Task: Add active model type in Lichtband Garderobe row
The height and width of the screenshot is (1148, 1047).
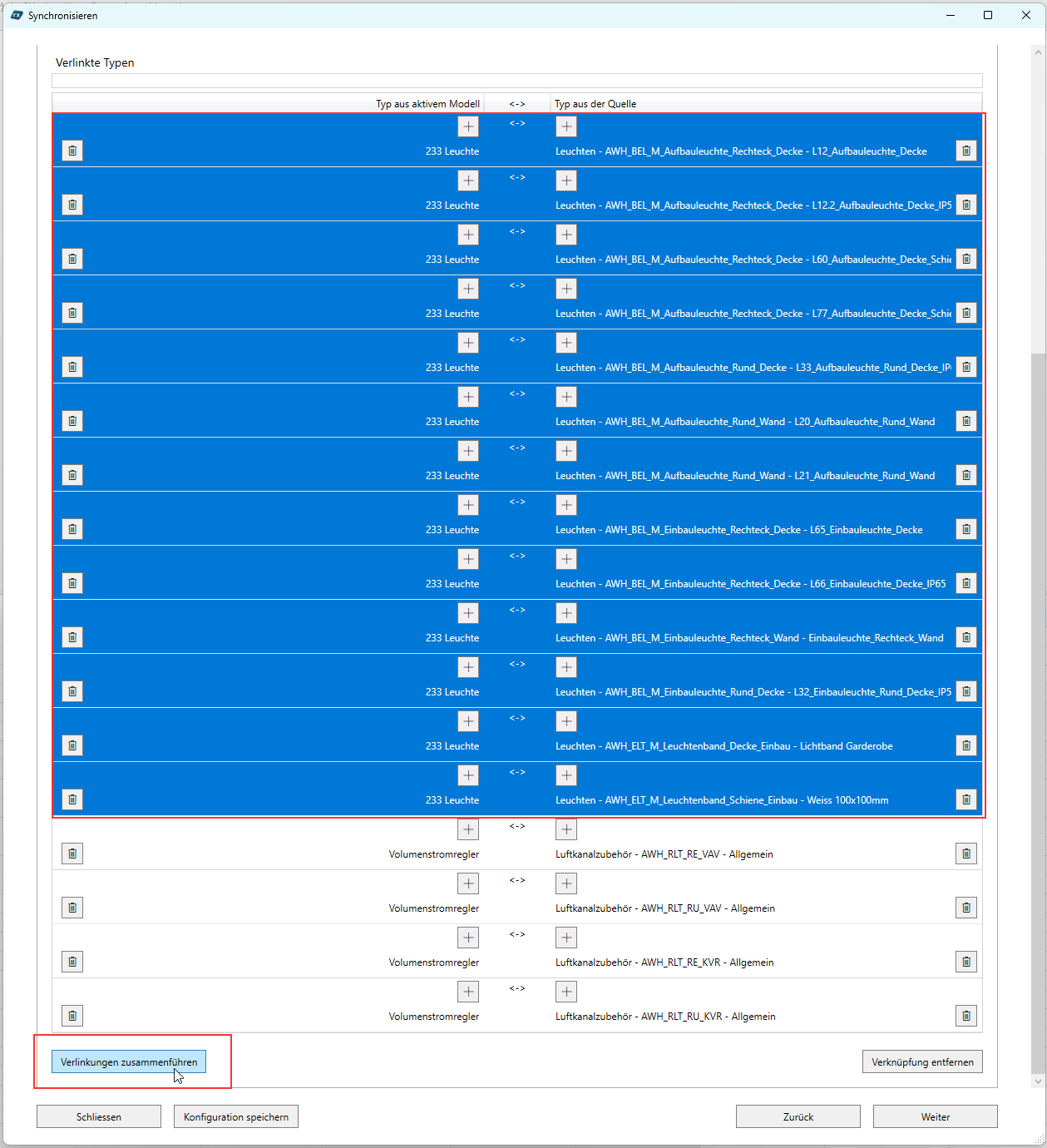Action: click(x=468, y=721)
